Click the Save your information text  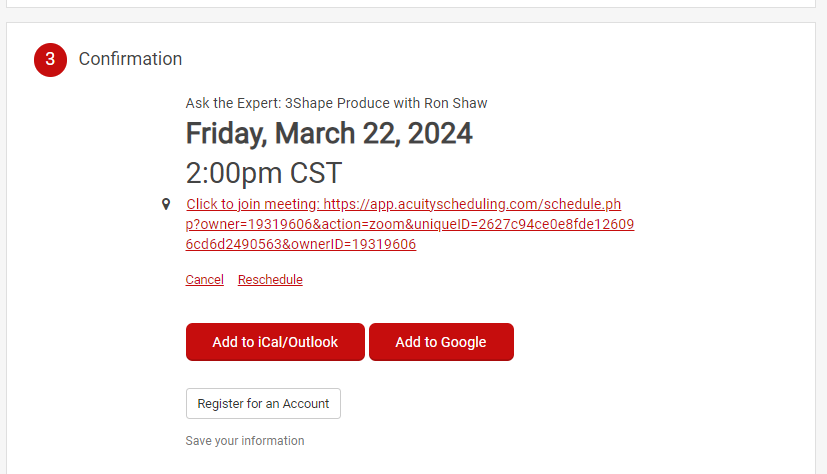coord(245,441)
